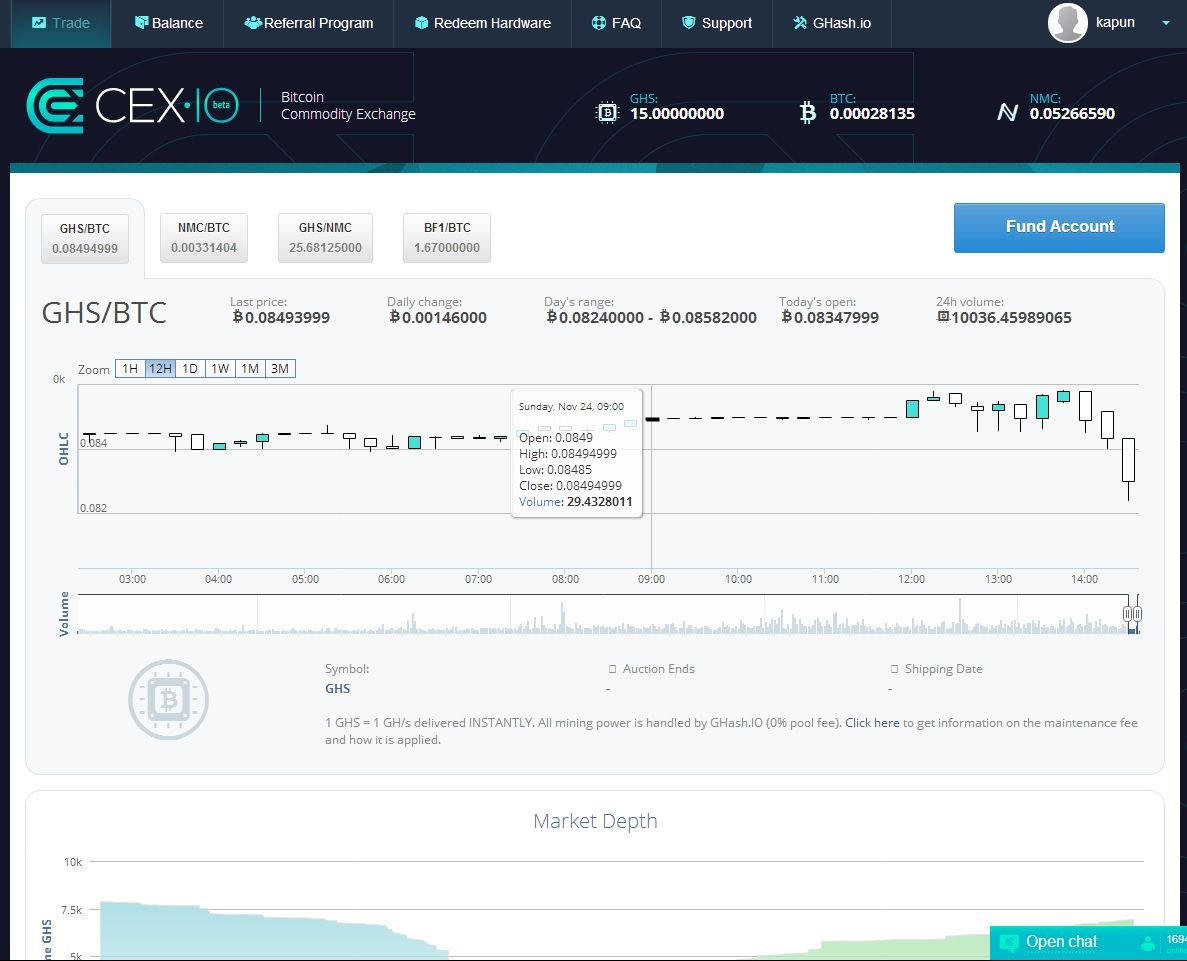Click the GHS chip icon in the balance bar
Screen dimensions: 1187x961
(608, 112)
